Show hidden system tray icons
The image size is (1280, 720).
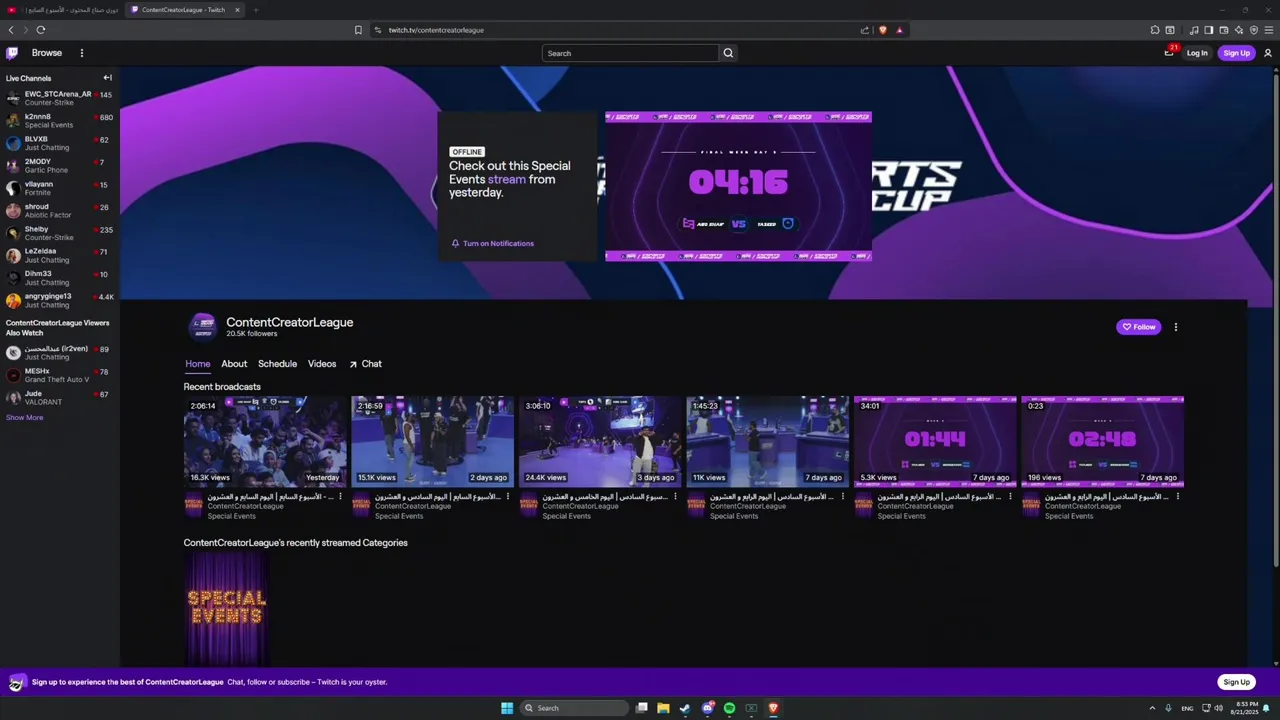click(1152, 708)
